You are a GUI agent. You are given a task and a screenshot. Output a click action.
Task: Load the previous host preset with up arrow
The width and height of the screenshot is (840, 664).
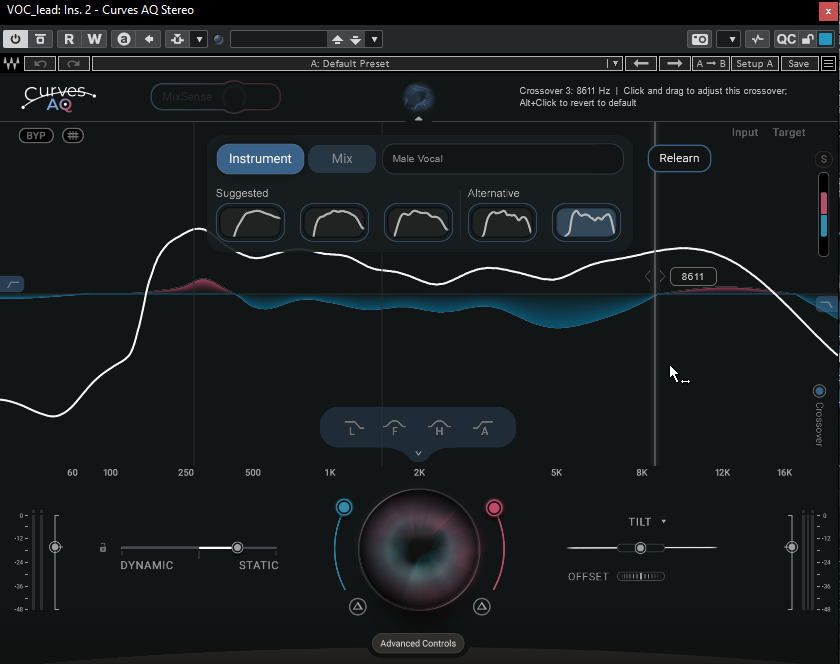pyautogui.click(x=337, y=39)
